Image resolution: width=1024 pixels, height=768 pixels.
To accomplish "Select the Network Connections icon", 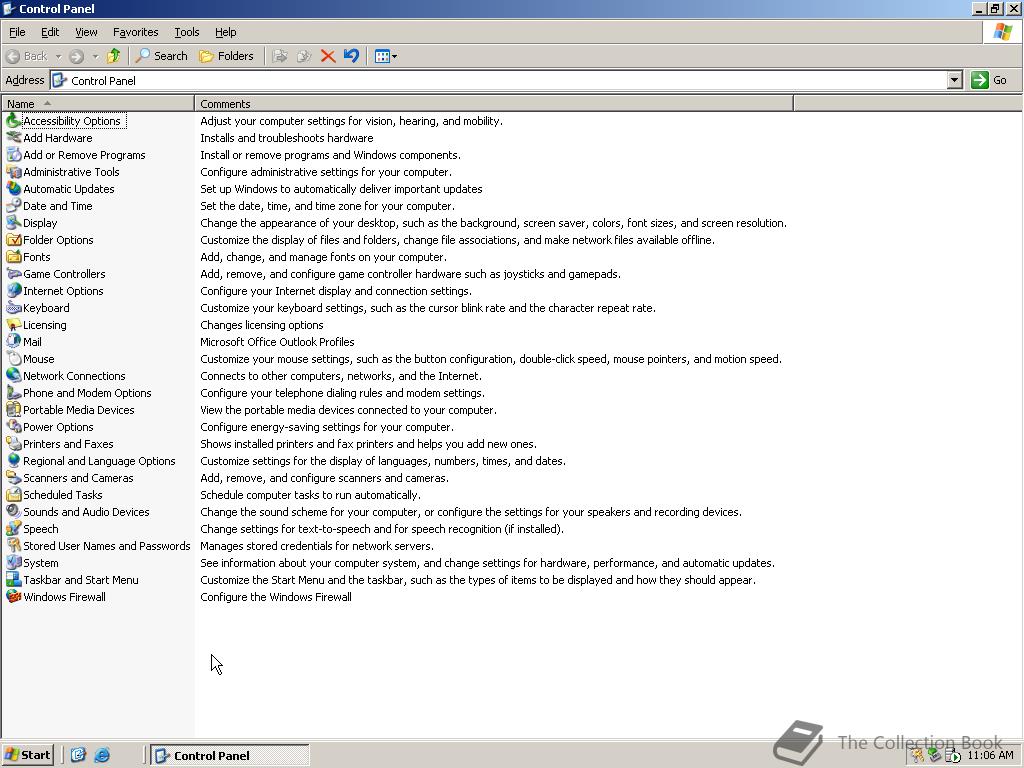I will click(13, 376).
